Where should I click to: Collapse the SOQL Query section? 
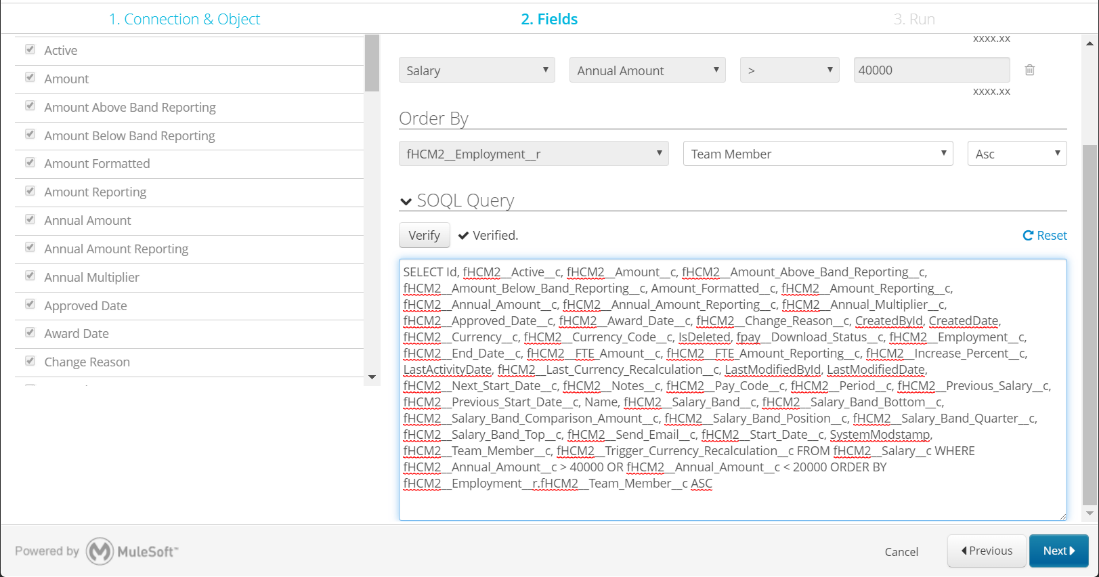pos(406,201)
